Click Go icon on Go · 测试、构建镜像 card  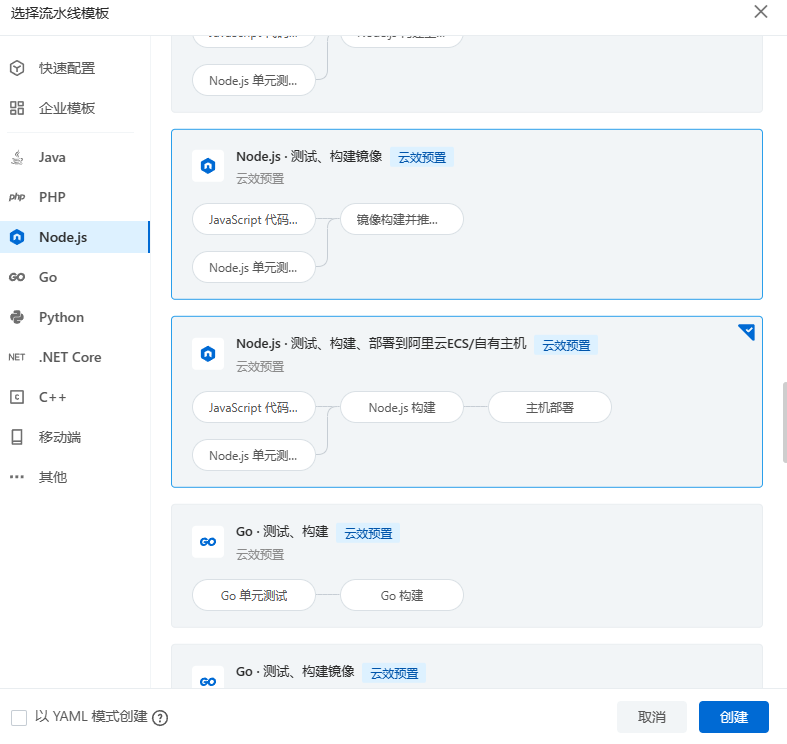coord(208,681)
